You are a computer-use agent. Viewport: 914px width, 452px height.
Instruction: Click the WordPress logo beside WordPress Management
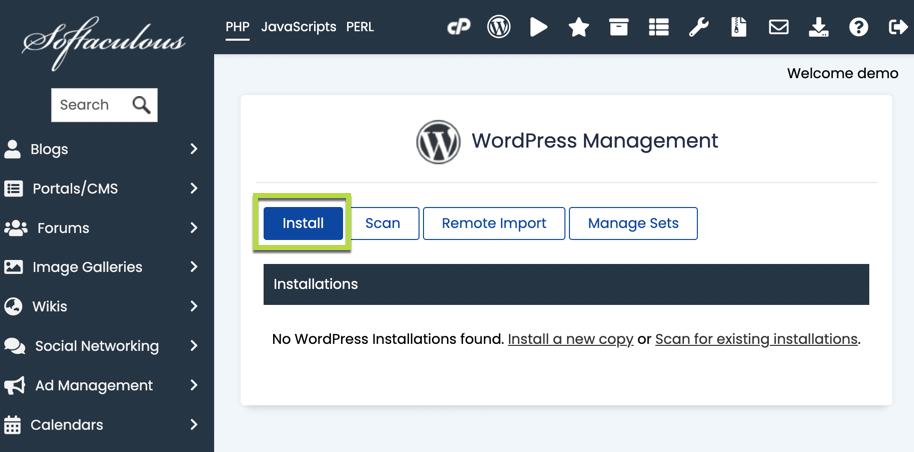(x=438, y=142)
